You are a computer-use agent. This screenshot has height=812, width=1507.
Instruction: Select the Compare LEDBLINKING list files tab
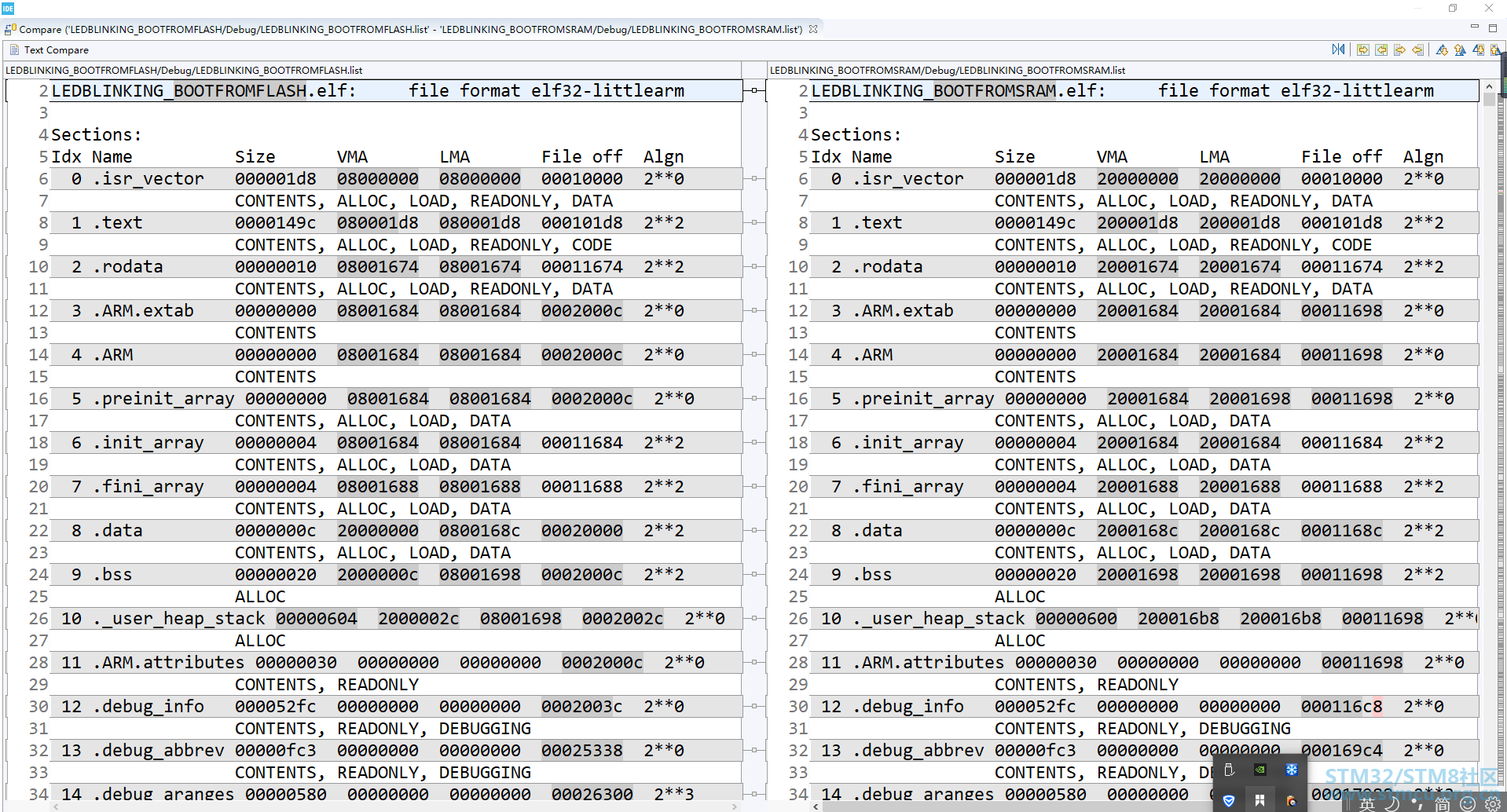tap(410, 29)
